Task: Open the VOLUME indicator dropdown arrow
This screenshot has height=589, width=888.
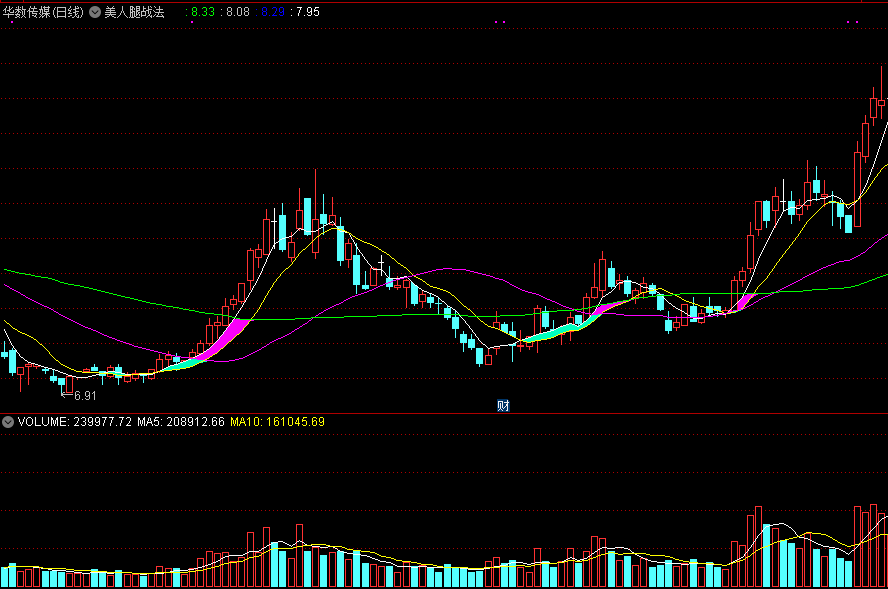Action: 8,422
